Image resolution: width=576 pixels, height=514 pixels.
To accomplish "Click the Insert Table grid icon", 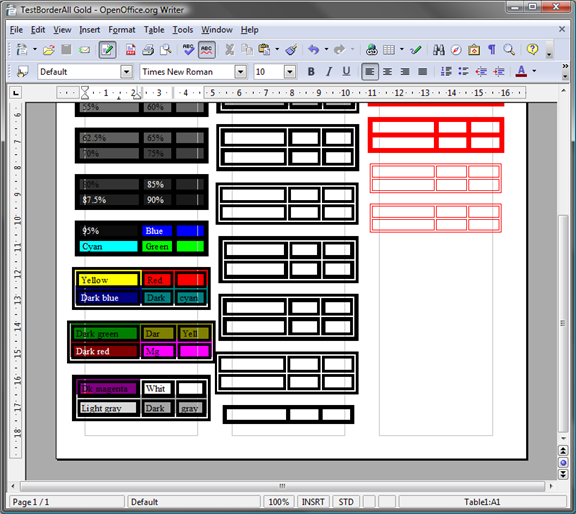I will [389, 50].
